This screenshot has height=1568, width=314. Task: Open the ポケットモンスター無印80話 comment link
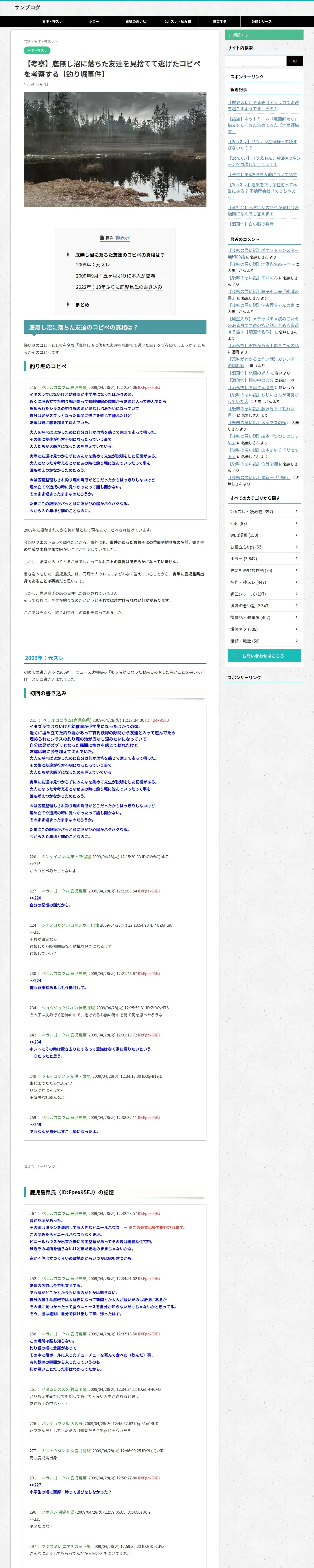pyautogui.click(x=263, y=253)
